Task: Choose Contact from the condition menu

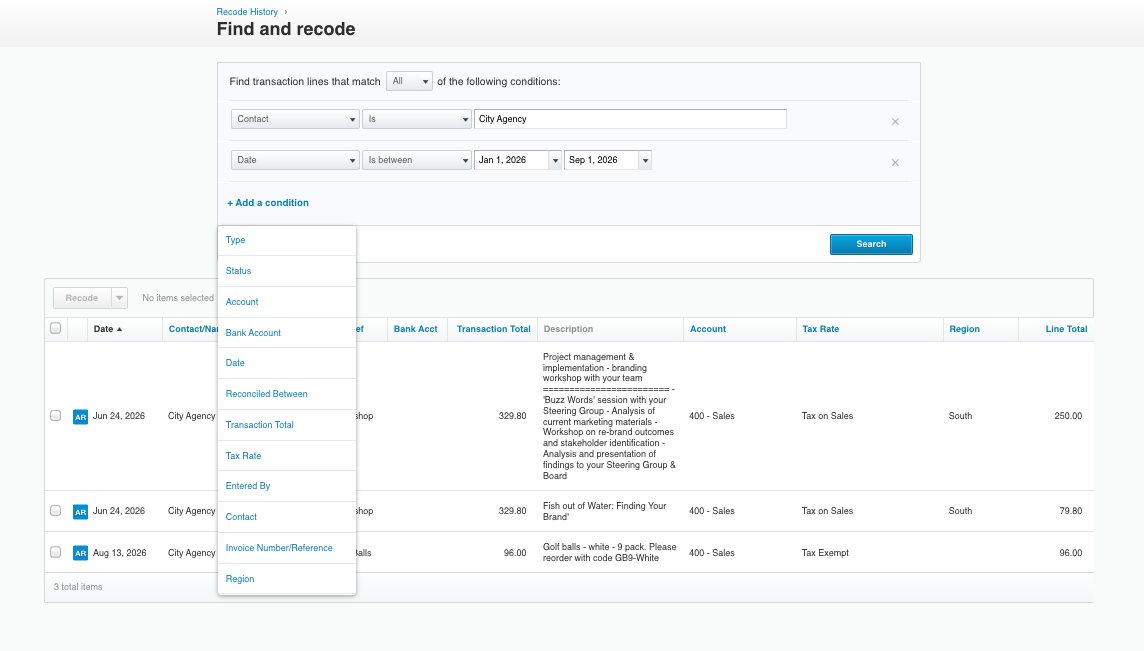Action: click(x=287, y=517)
